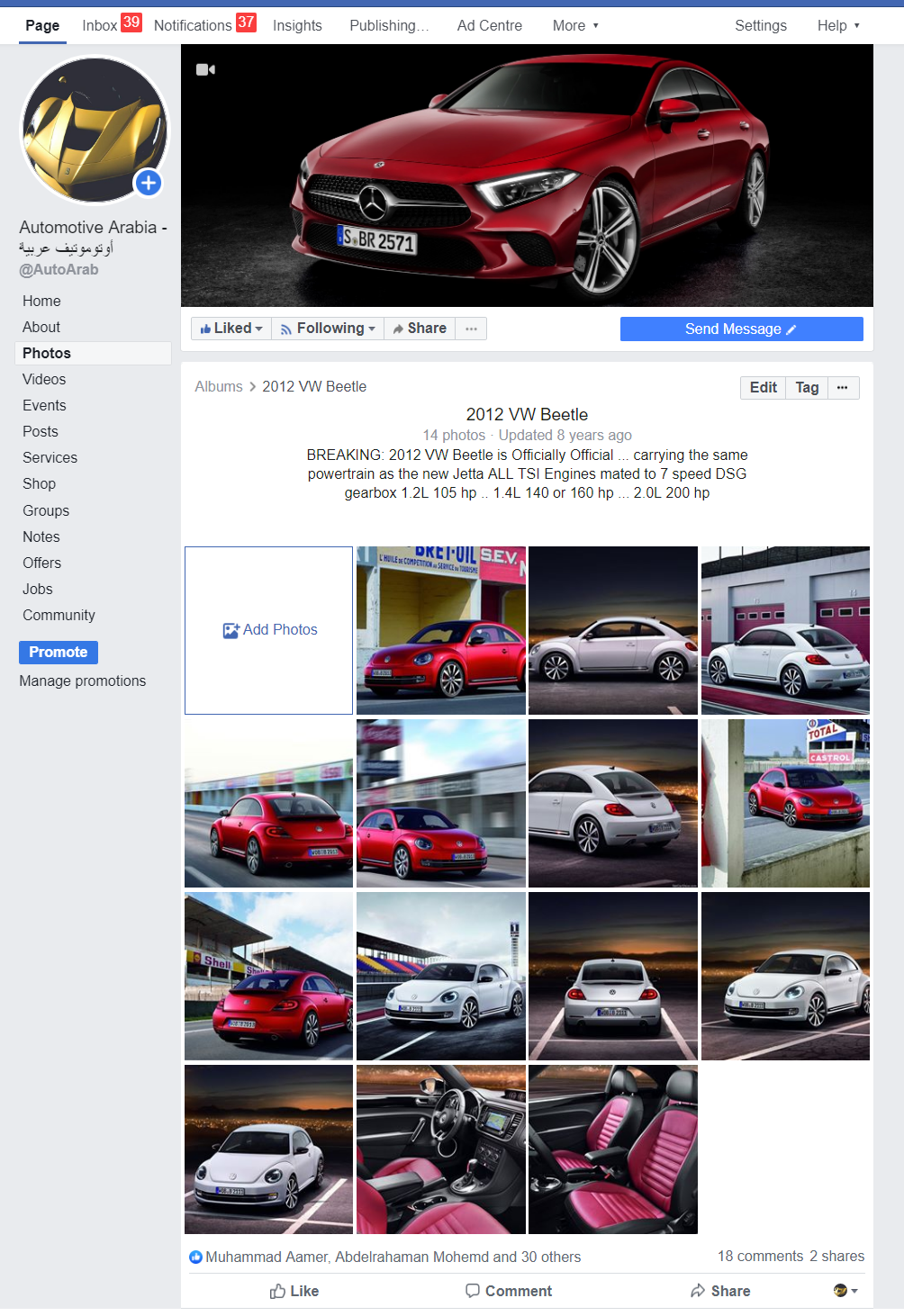904x1316 pixels.
Task: Click the Send Message button
Action: tap(741, 329)
